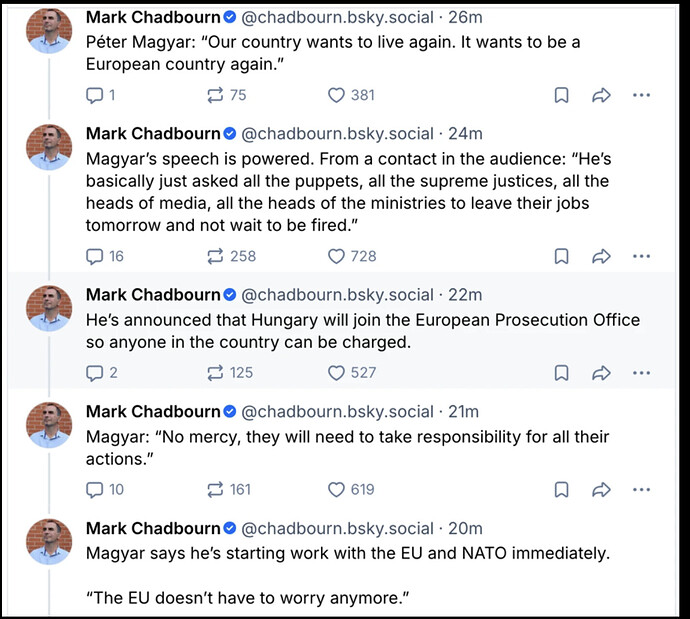Image resolution: width=690 pixels, height=619 pixels.
Task: Open more options on the 22m post
Action: [x=641, y=372]
